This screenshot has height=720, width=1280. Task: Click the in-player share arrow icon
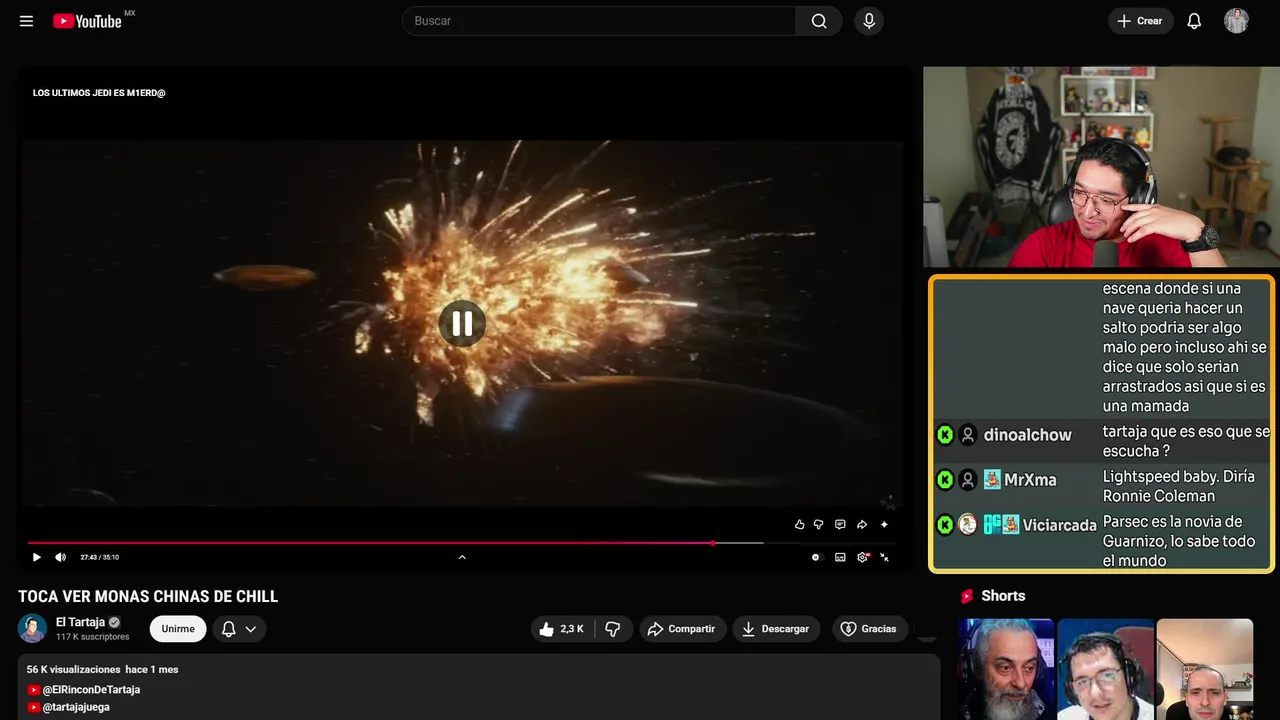[862, 524]
